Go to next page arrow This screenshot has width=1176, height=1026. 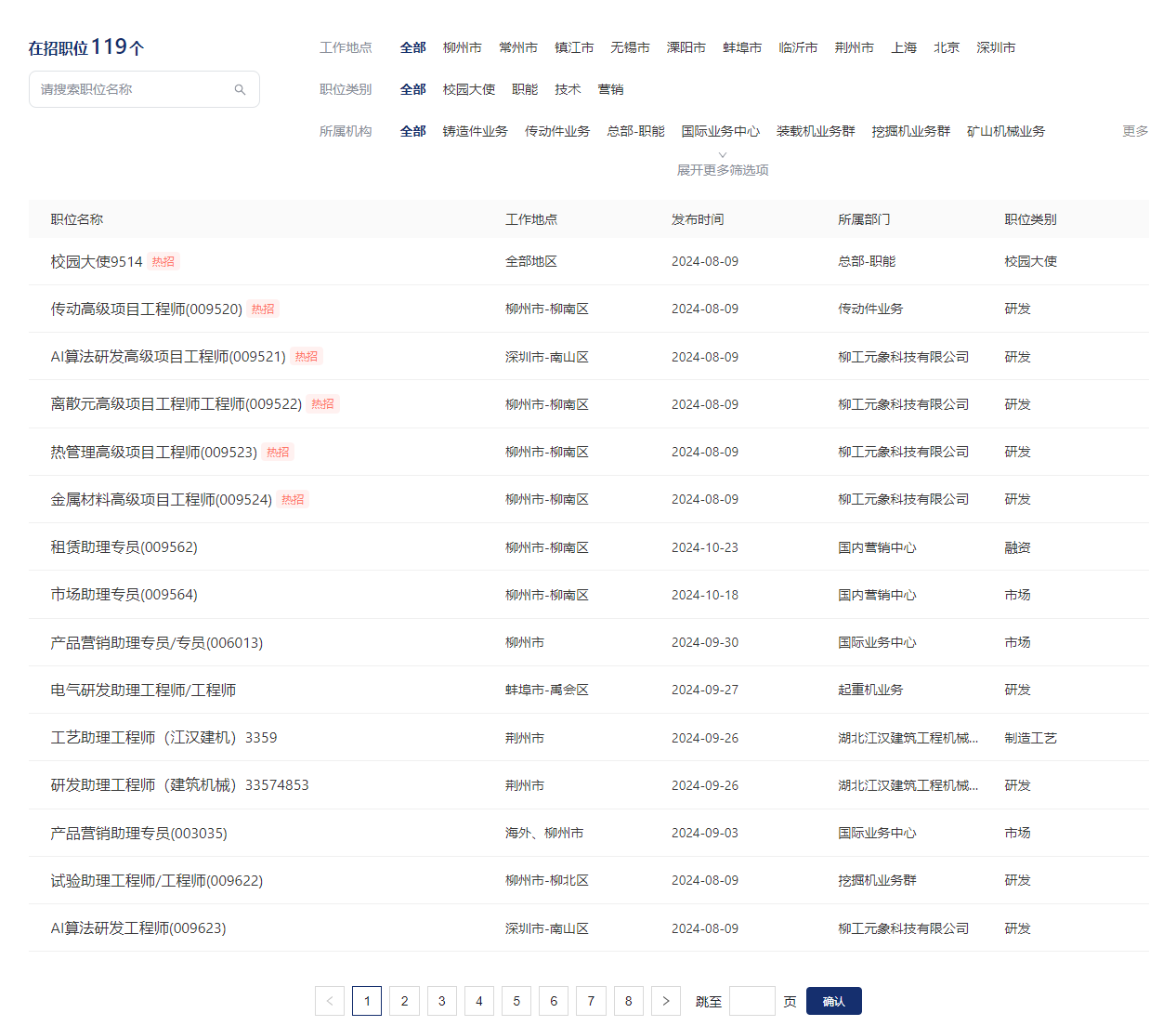coord(666,1001)
